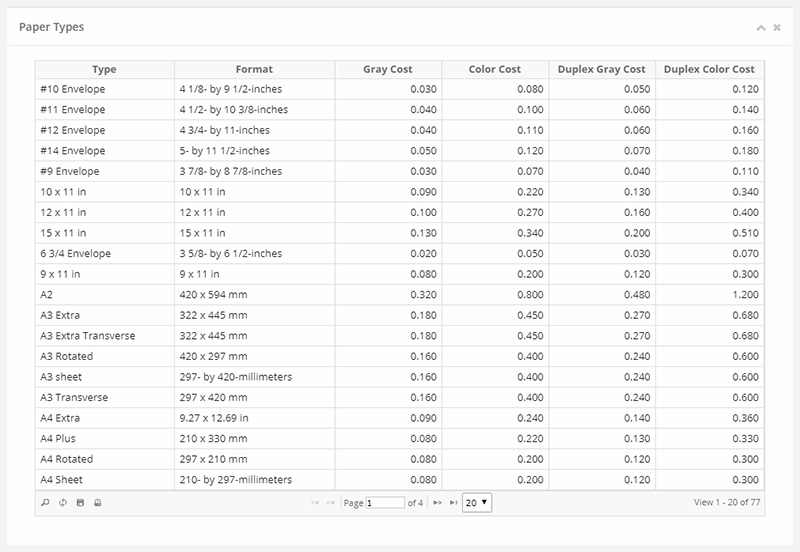The width and height of the screenshot is (800, 552).
Task: Sort by the Duplex Gray Cost column
Action: pyautogui.click(x=602, y=70)
